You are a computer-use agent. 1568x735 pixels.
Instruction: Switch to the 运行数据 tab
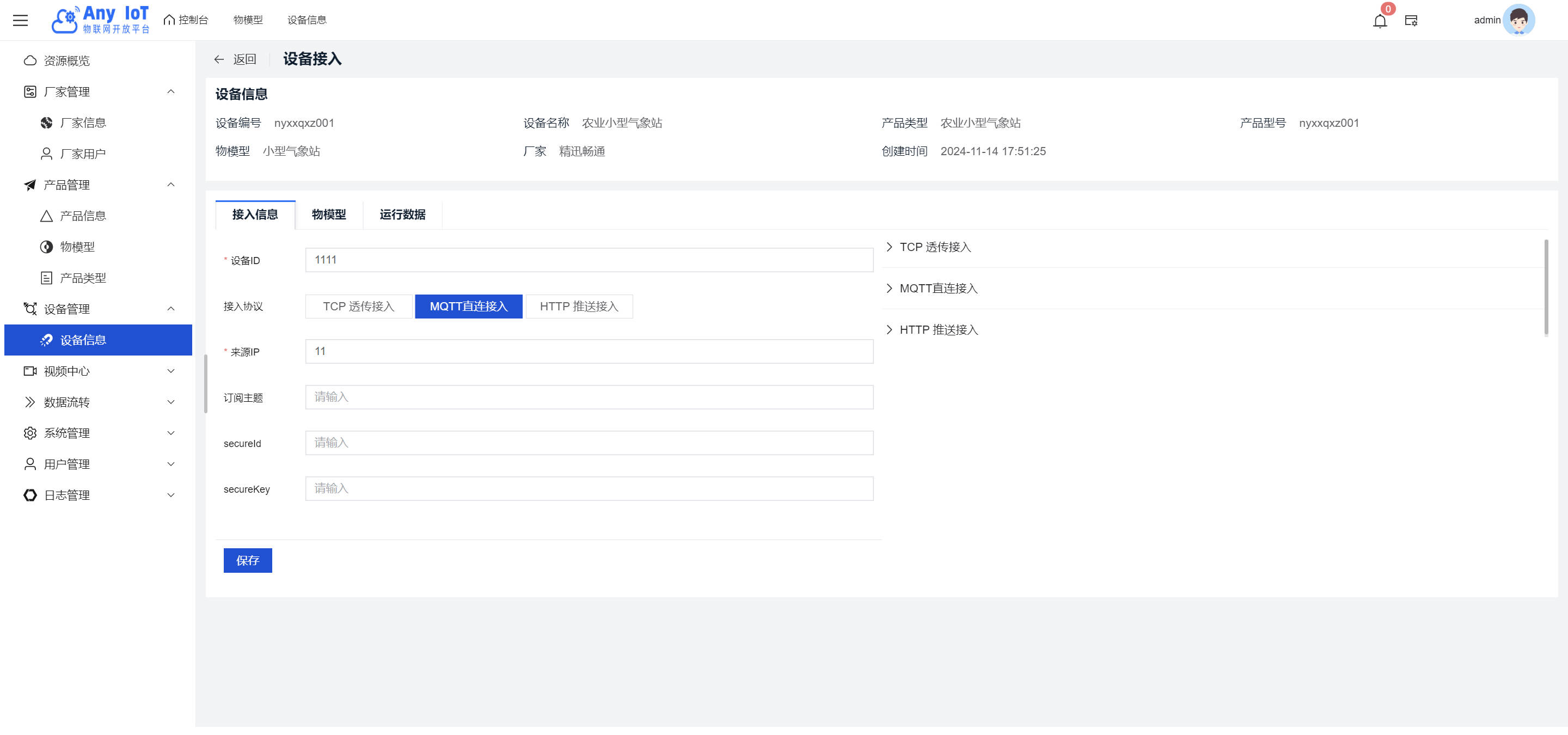click(402, 215)
